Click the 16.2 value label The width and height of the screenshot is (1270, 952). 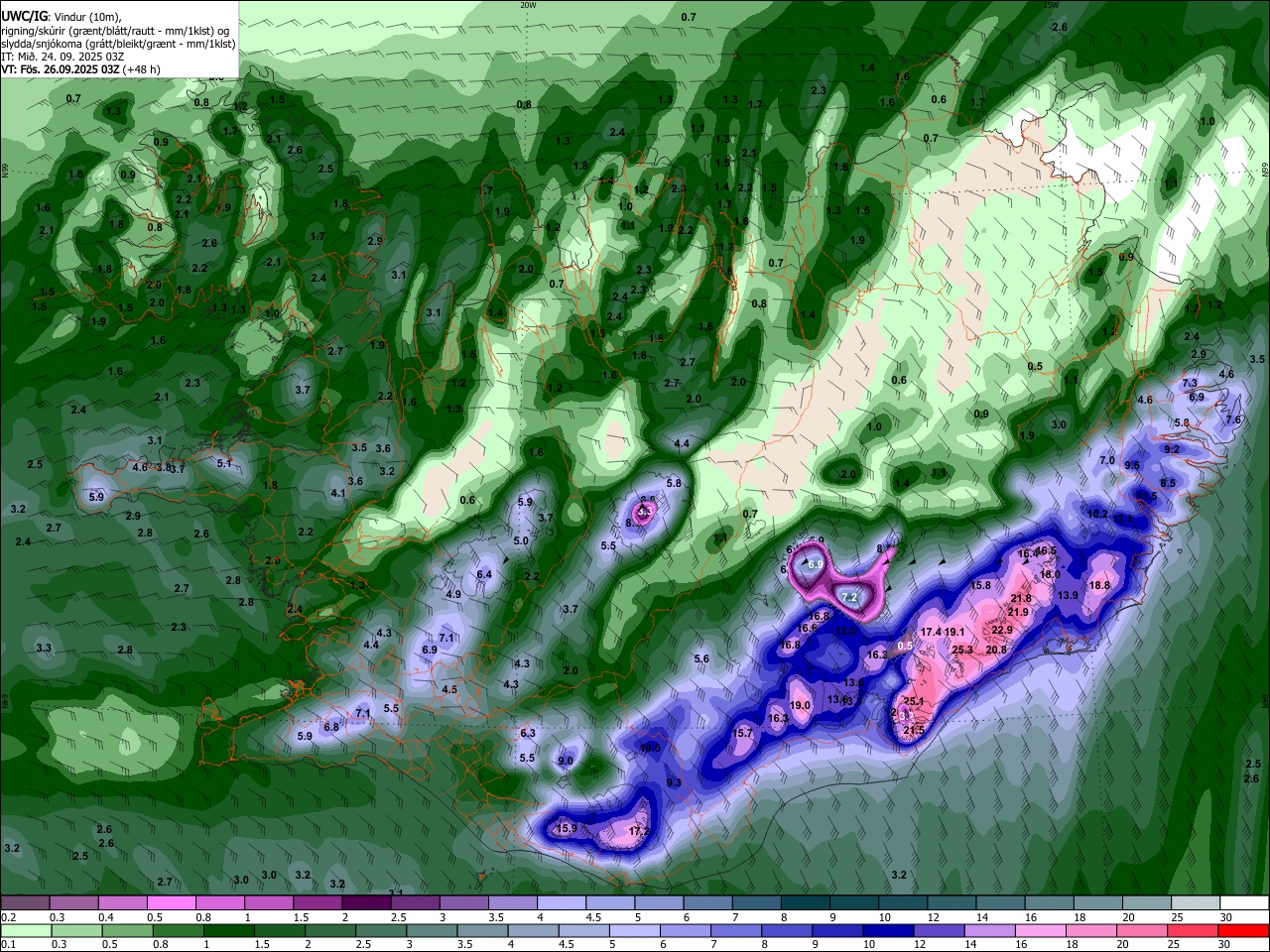pyautogui.click(x=877, y=655)
